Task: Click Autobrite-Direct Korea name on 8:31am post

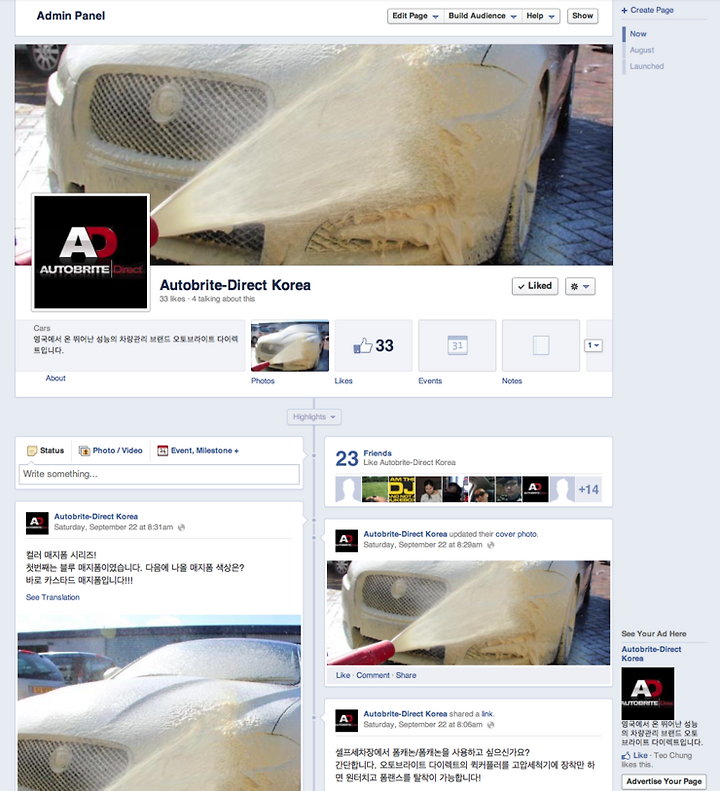Action: click(96, 517)
